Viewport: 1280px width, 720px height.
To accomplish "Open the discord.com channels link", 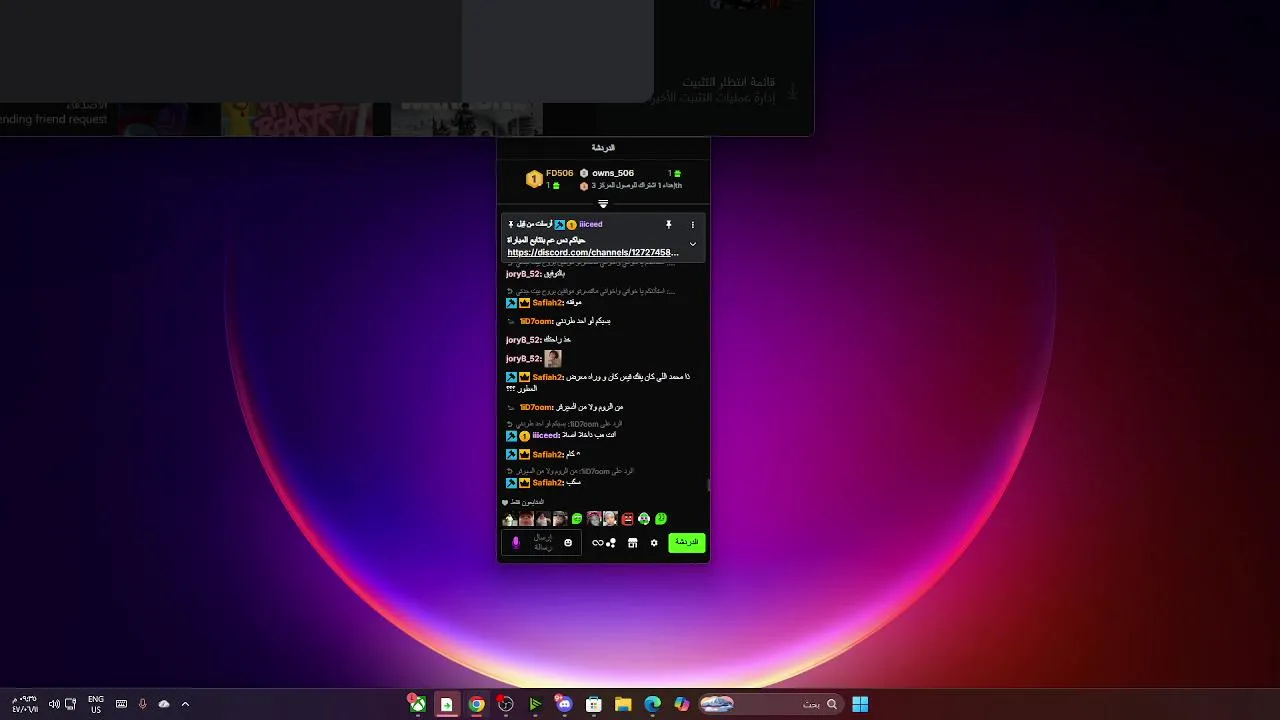I will click(x=593, y=253).
